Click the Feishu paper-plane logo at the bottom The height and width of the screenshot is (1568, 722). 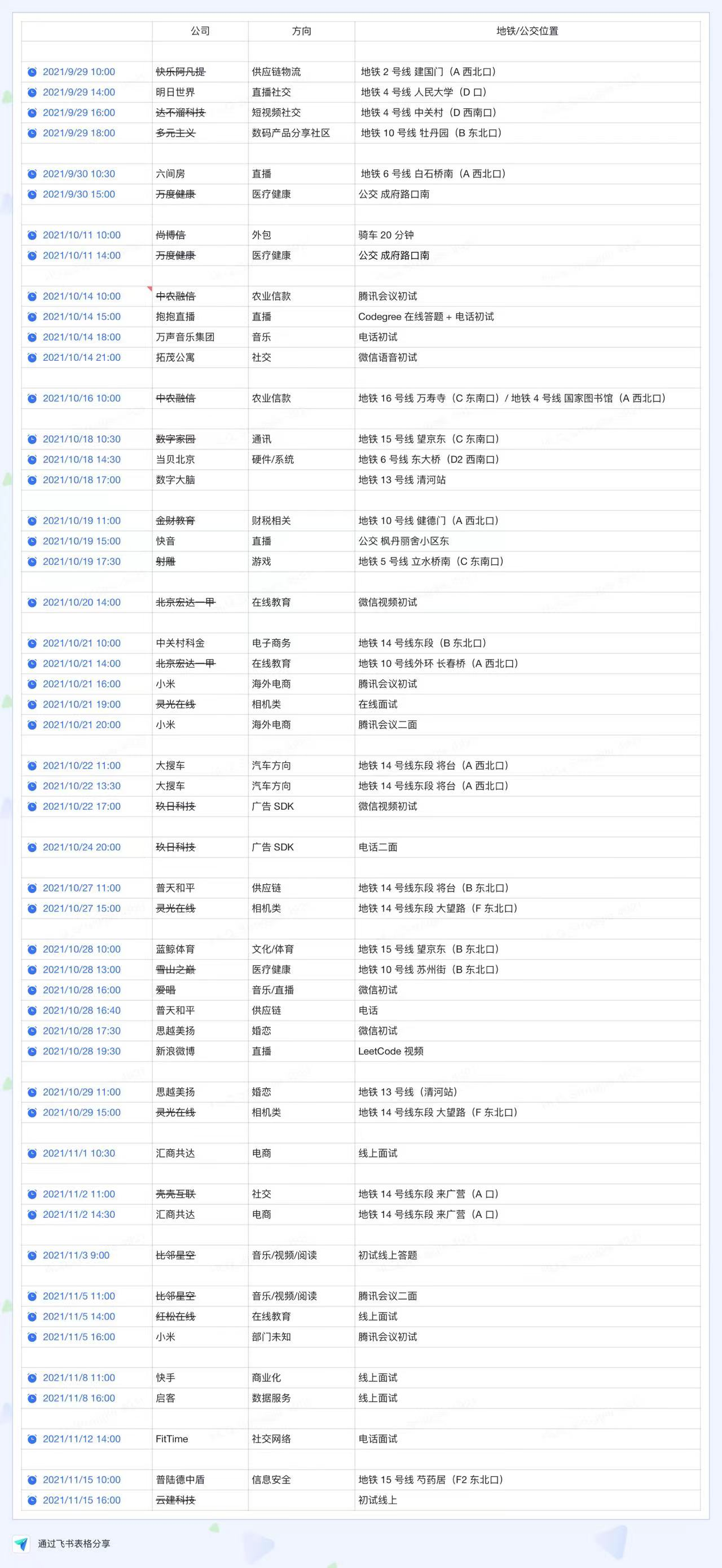21,1544
